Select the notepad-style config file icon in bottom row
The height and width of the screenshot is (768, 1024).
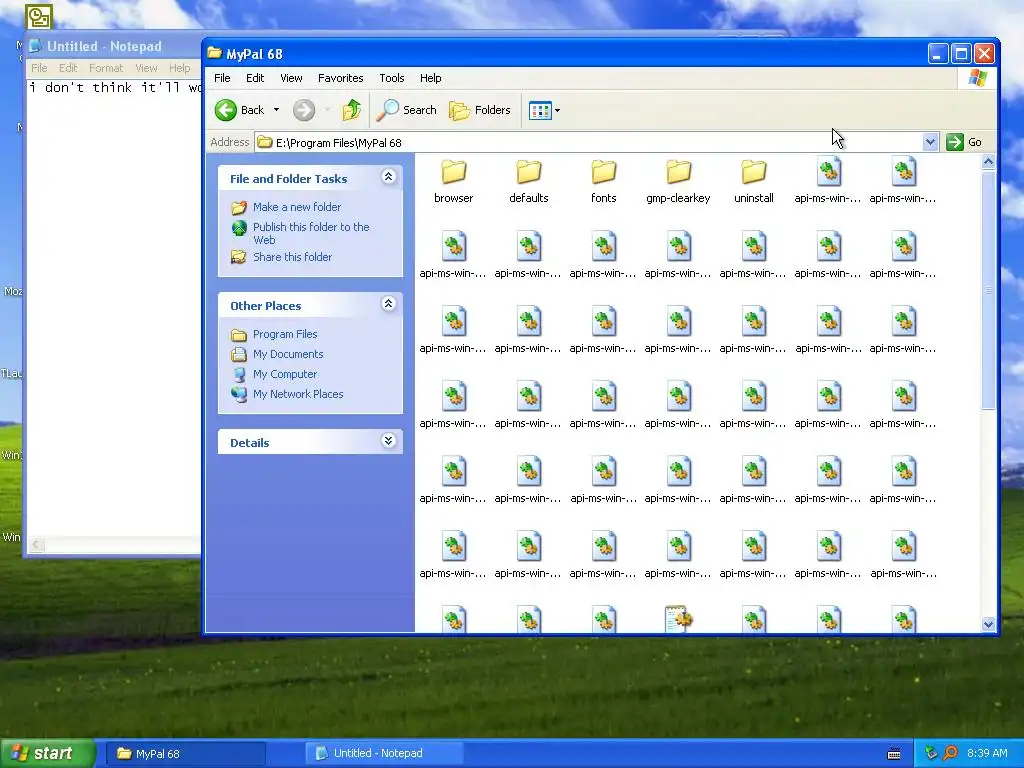(679, 618)
